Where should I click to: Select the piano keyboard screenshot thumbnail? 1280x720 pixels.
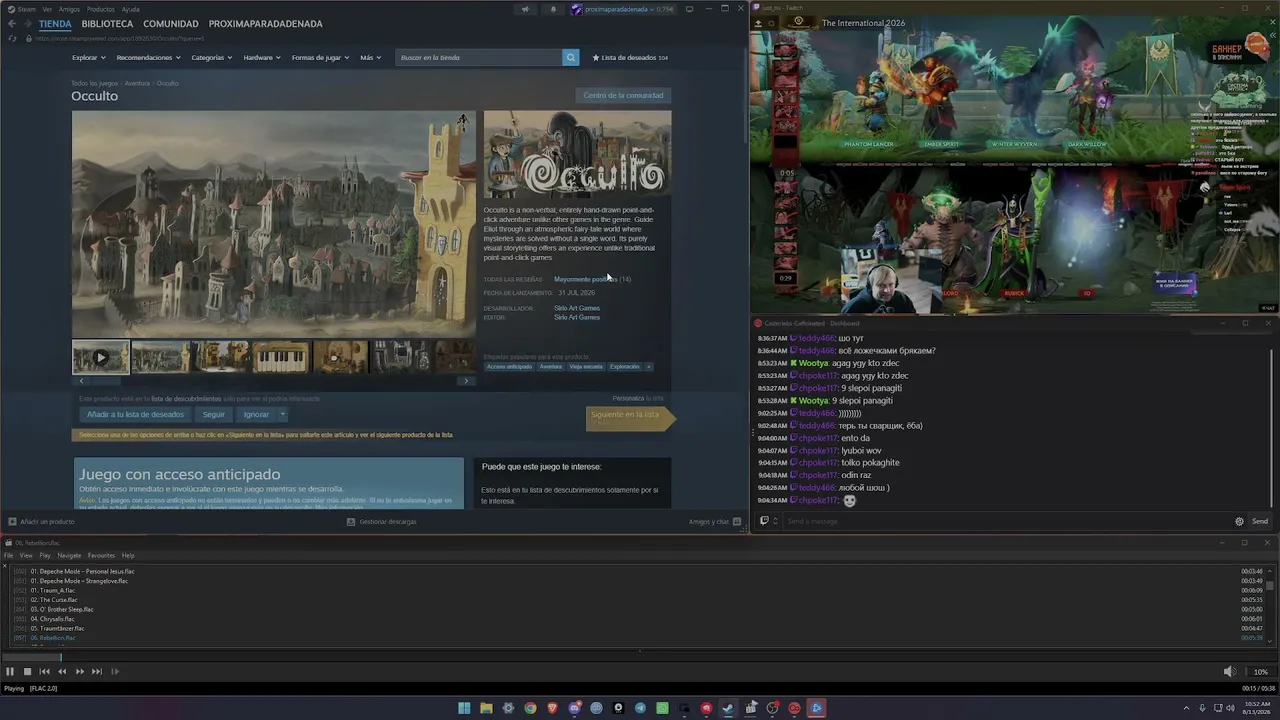[x=281, y=357]
